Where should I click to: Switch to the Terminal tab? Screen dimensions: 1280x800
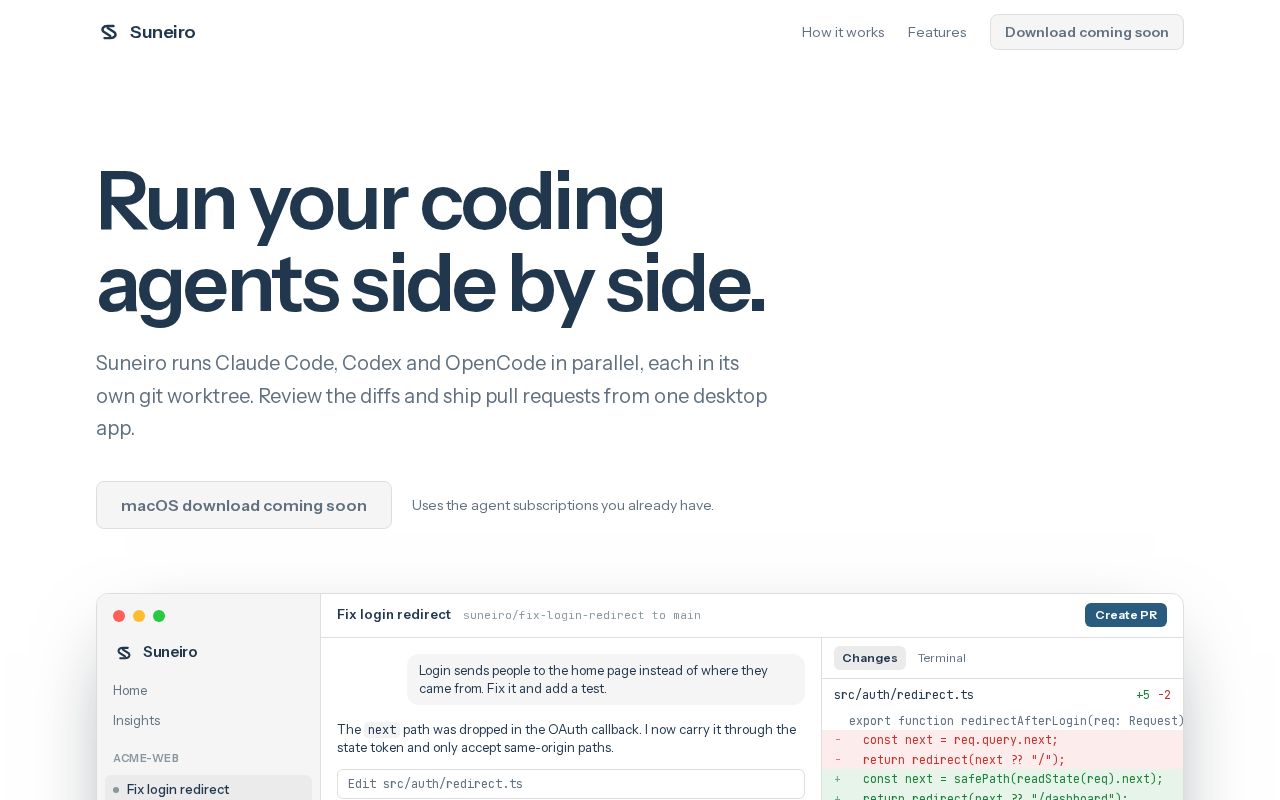(x=942, y=658)
